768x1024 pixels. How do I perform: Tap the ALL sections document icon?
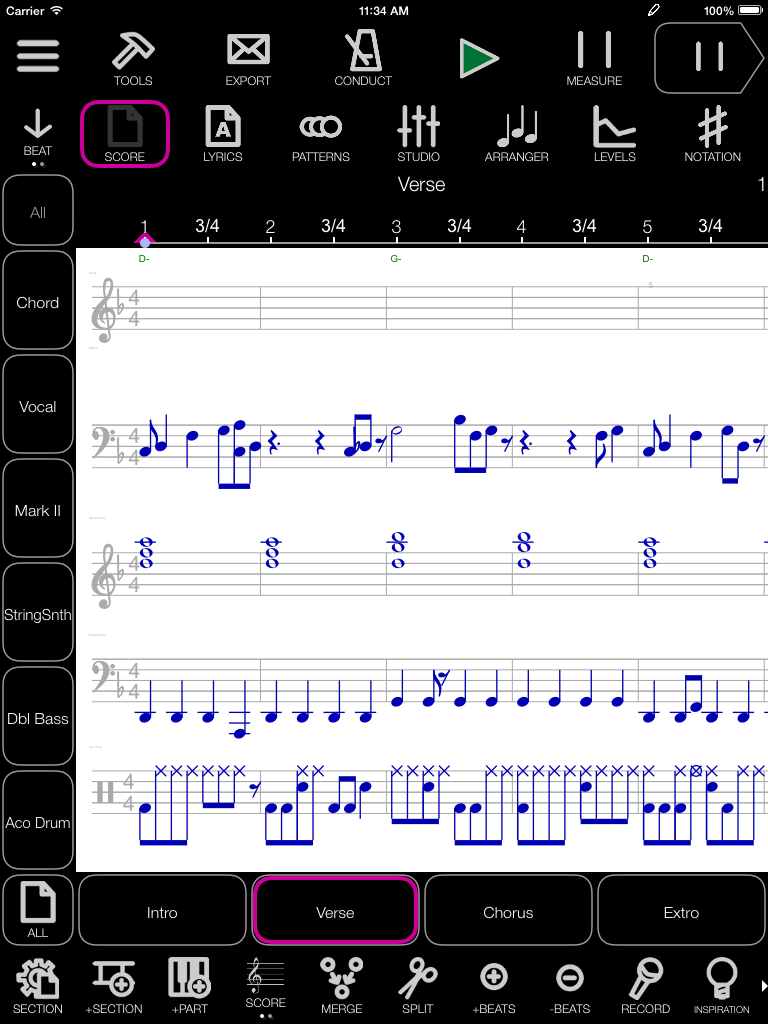pyautogui.click(x=38, y=910)
